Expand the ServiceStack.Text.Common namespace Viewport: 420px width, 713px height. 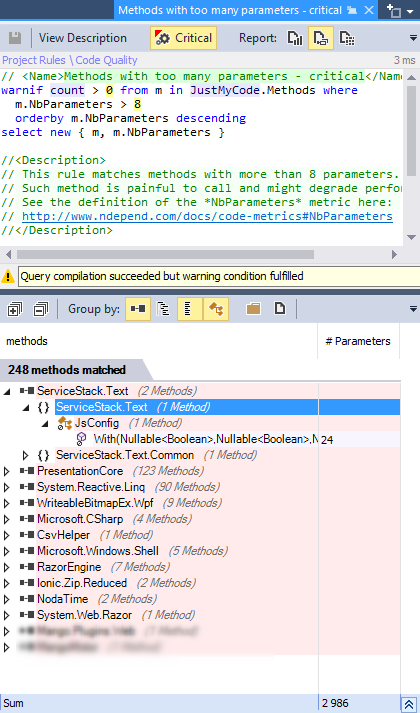point(26,455)
